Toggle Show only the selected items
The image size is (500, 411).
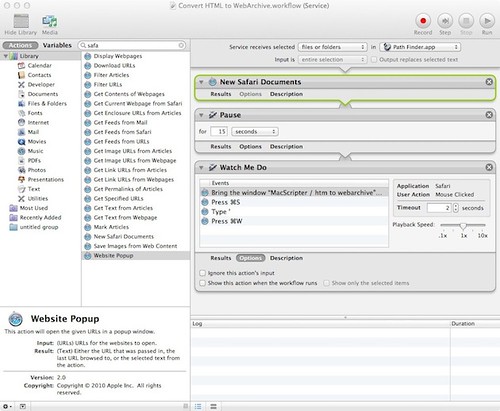pyautogui.click(x=326, y=283)
